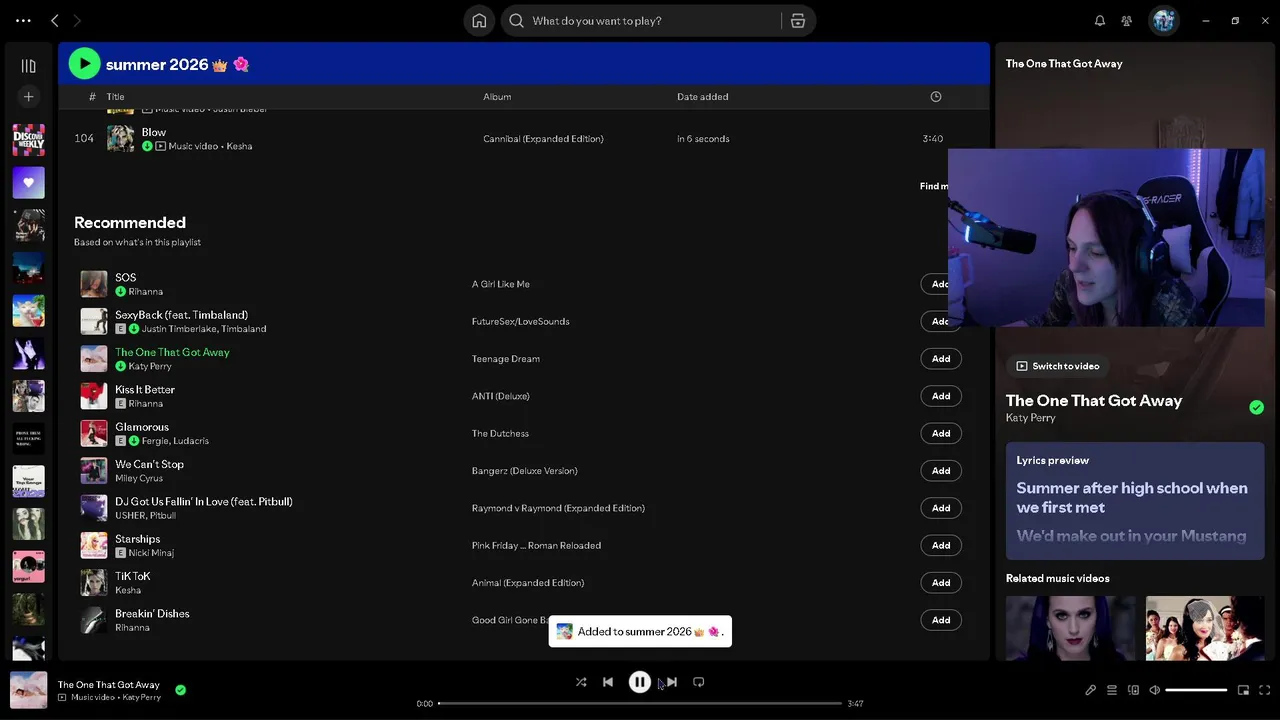
Task: Open the Starships track cover thumbnail
Action: click(x=94, y=545)
